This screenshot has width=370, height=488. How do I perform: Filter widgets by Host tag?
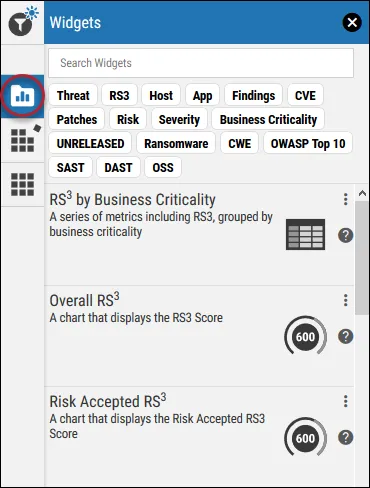(161, 96)
